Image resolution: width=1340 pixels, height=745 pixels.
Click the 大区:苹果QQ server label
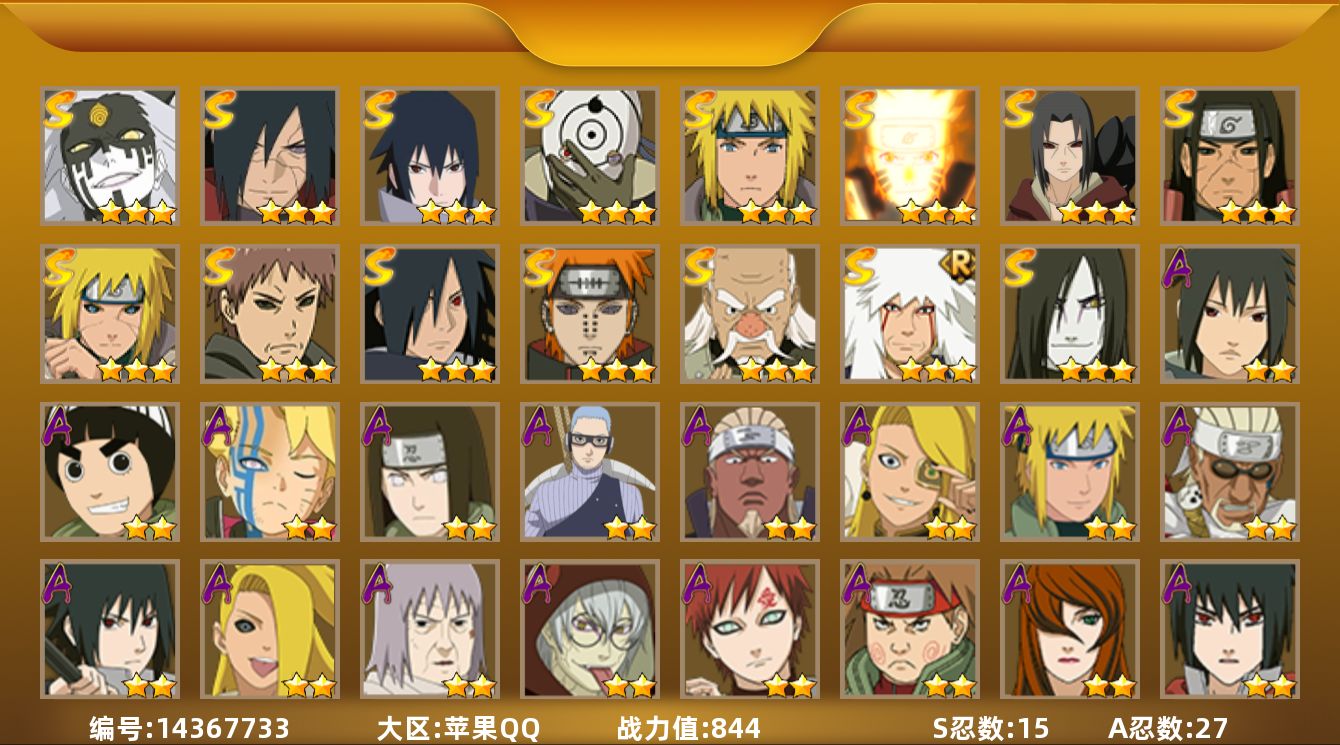pos(458,728)
